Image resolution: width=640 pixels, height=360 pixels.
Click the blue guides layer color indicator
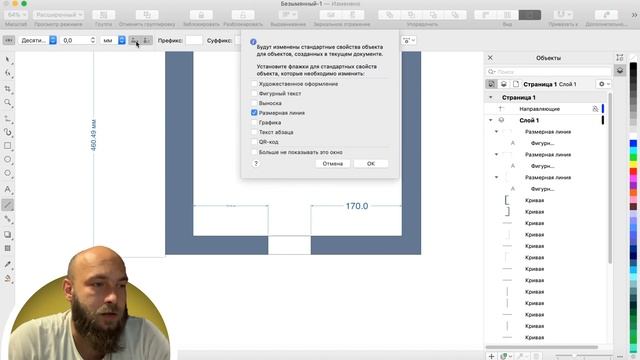[603, 109]
